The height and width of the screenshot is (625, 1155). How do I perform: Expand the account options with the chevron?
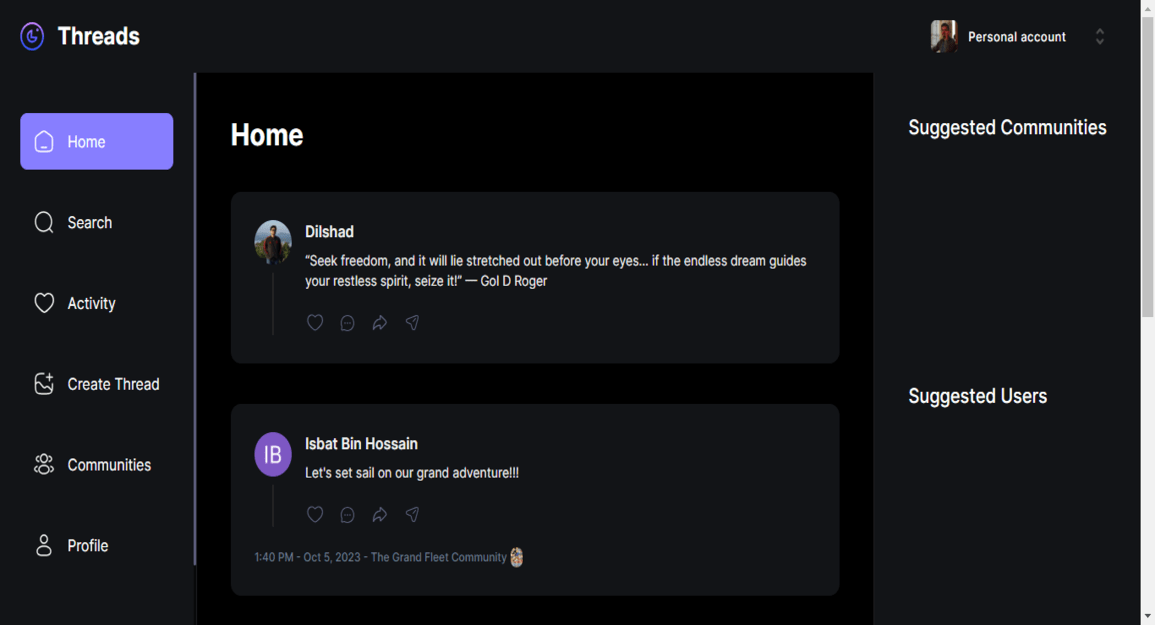coord(1099,36)
